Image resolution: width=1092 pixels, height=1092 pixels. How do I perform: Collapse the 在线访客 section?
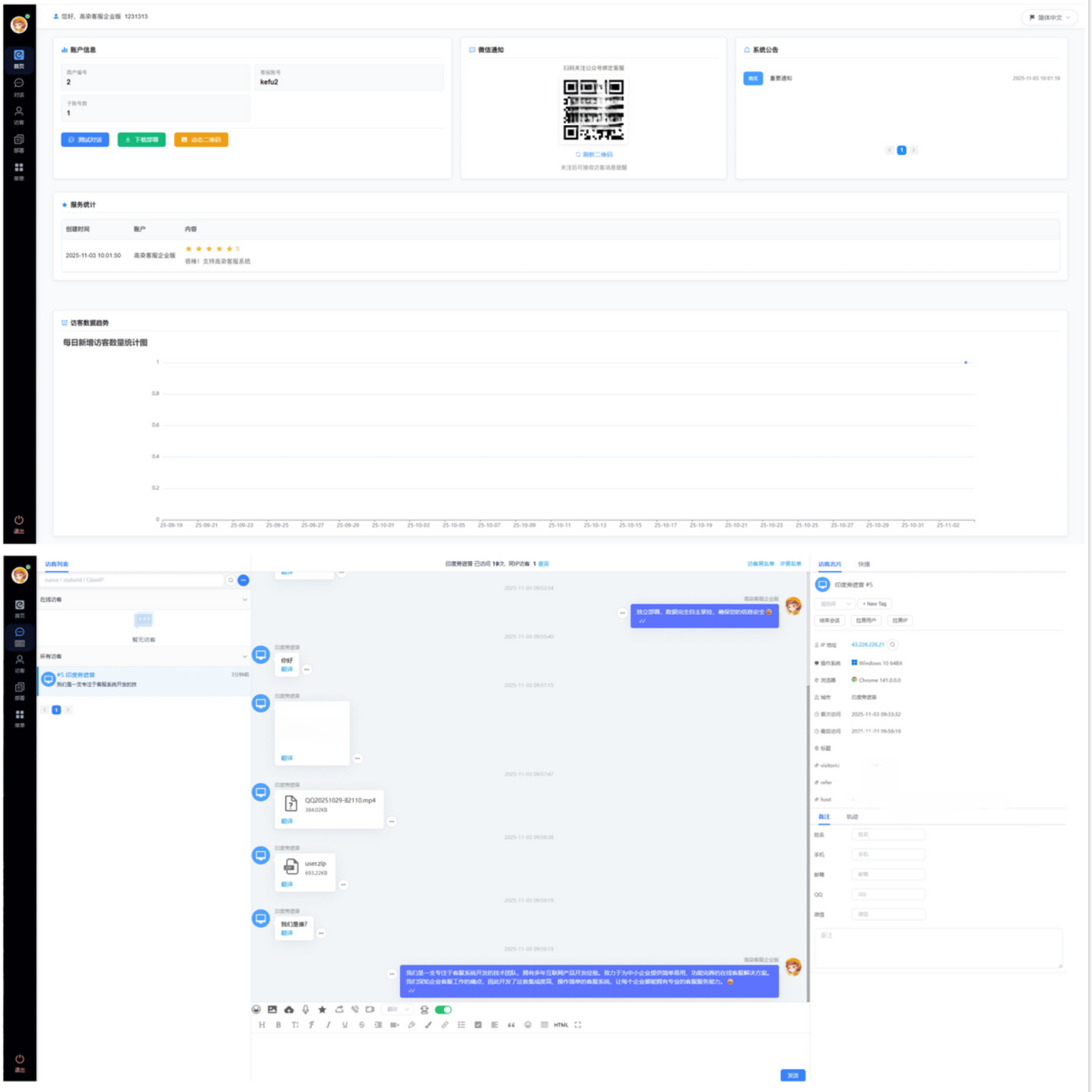(x=244, y=599)
